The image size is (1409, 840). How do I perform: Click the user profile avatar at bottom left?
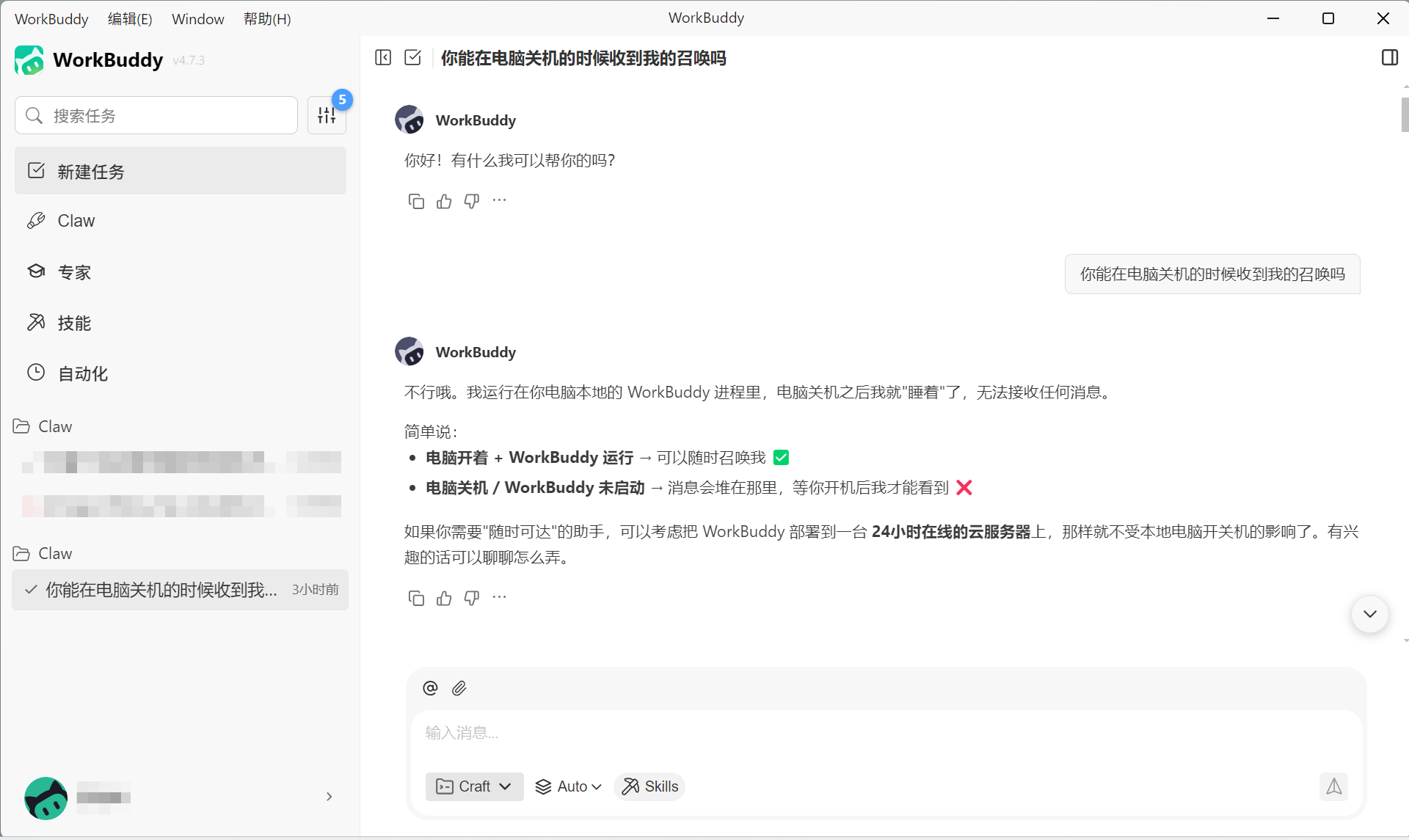point(45,797)
